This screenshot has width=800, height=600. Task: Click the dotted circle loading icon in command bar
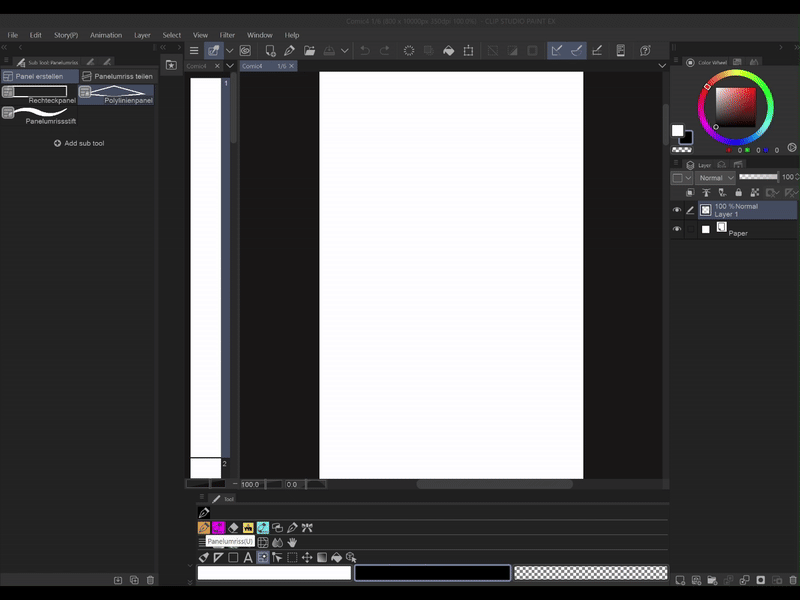point(409,51)
